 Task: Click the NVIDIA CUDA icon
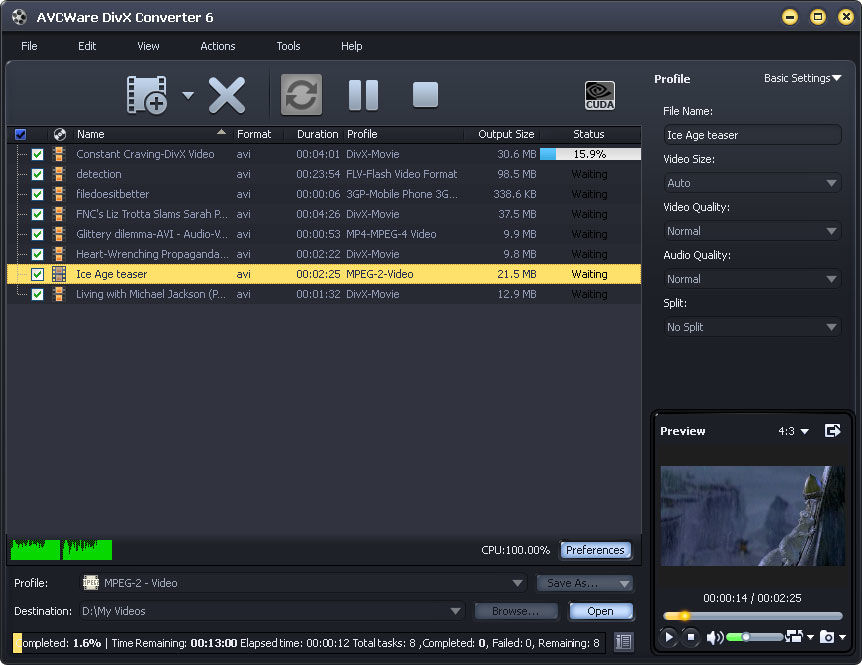coord(600,96)
